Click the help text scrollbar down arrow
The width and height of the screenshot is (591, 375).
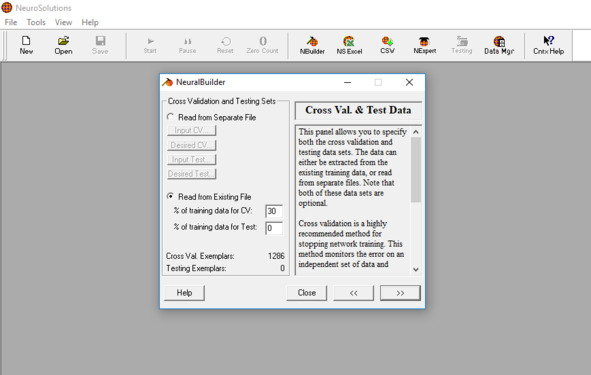tap(416, 269)
